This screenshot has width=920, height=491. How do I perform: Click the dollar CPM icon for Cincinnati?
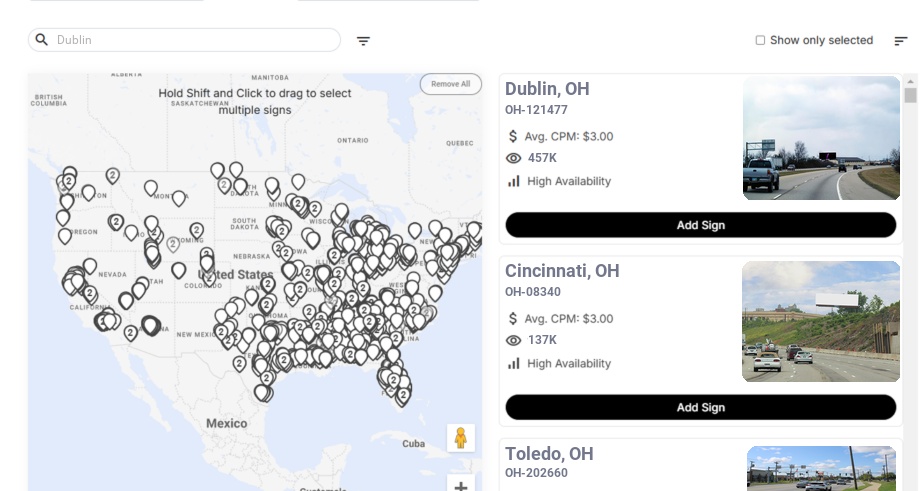[514, 319]
